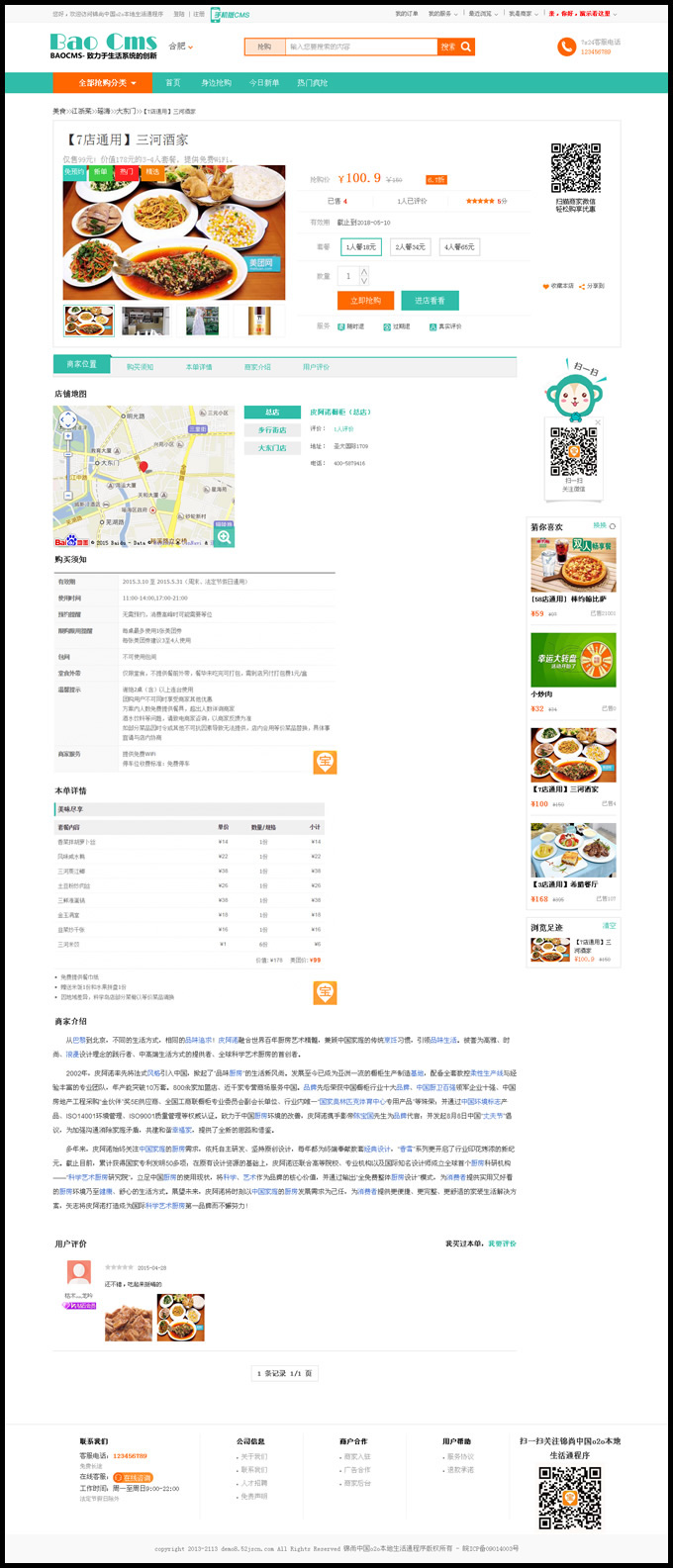The height and width of the screenshot is (1568, 673).
Task: Click the reviewer avatar image
Action: coord(79,1273)
